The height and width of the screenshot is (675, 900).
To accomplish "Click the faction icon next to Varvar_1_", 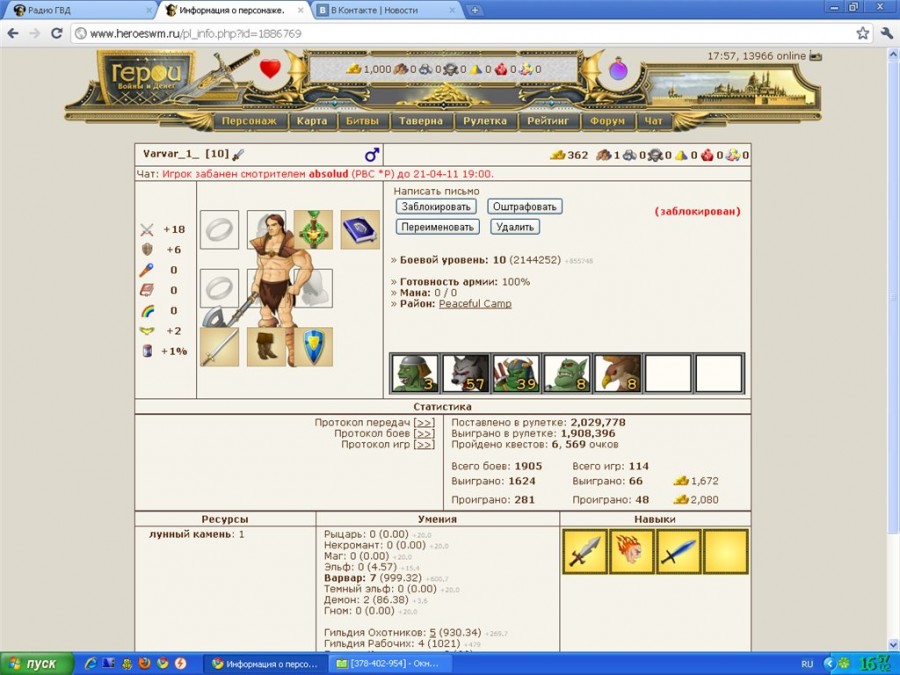I will 238,154.
